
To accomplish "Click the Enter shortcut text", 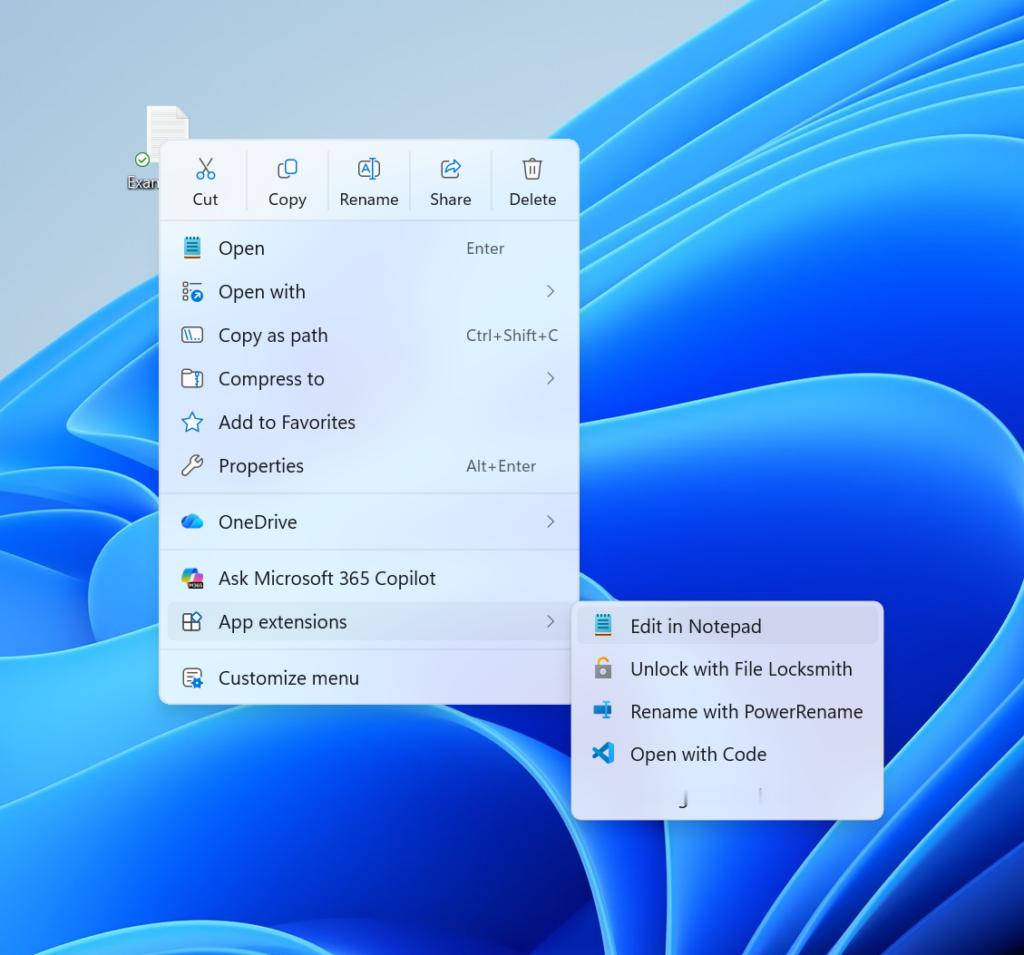I will (x=485, y=248).
